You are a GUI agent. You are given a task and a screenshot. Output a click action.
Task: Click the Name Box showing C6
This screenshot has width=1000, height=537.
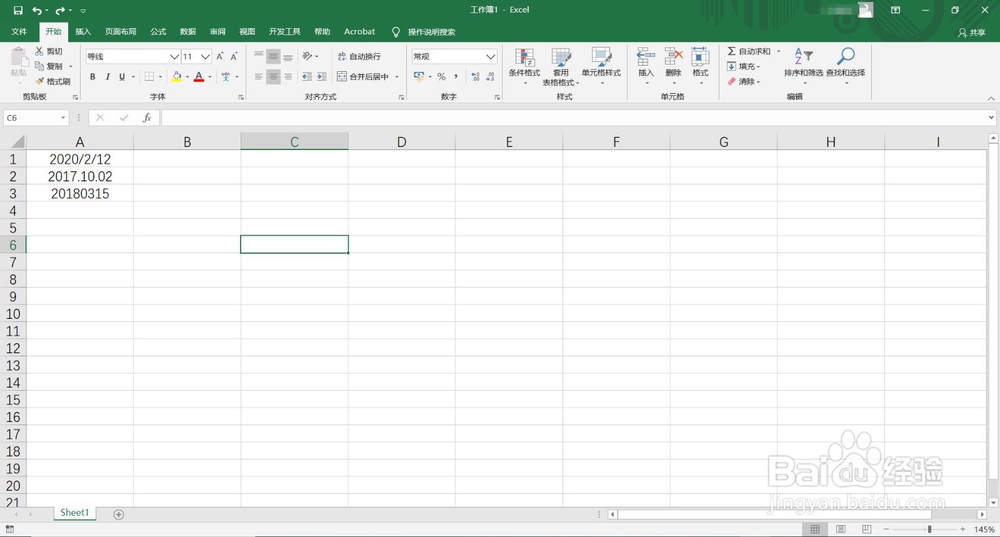coord(36,118)
